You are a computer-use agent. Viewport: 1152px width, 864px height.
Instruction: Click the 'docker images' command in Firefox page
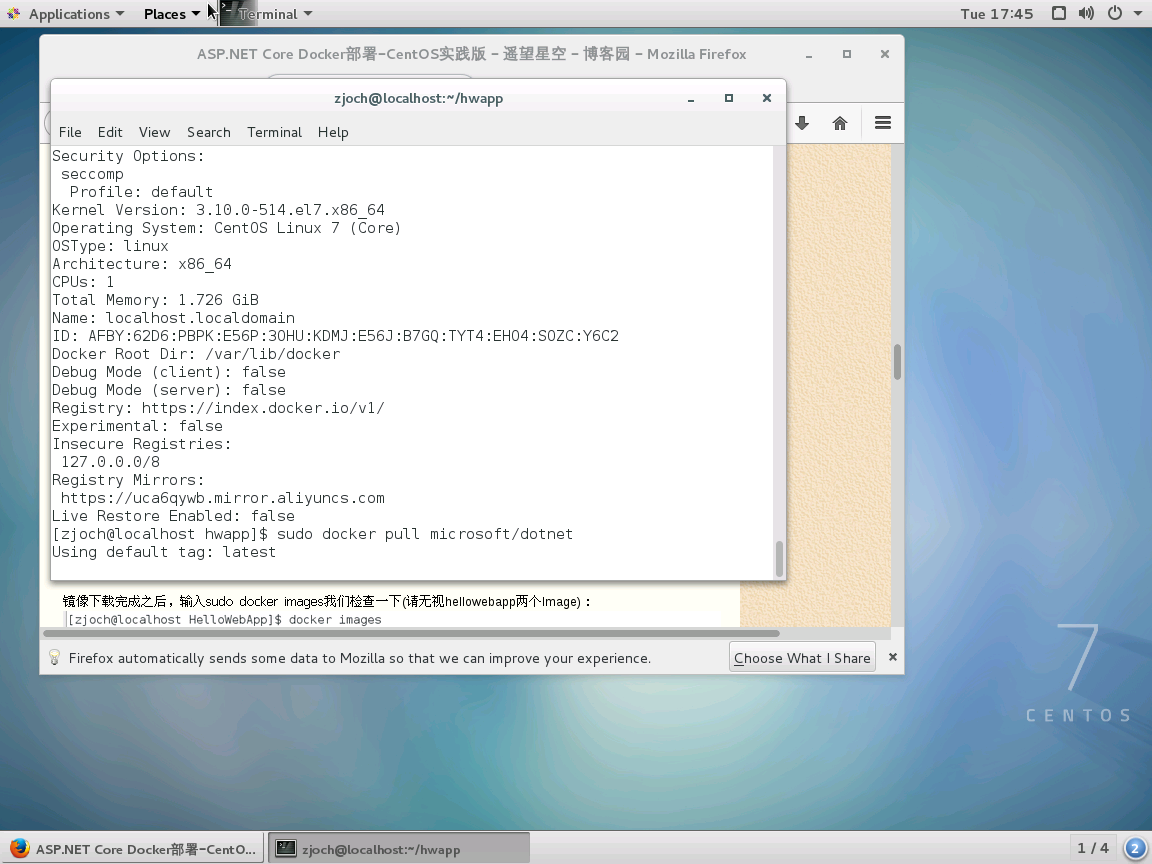click(x=335, y=619)
